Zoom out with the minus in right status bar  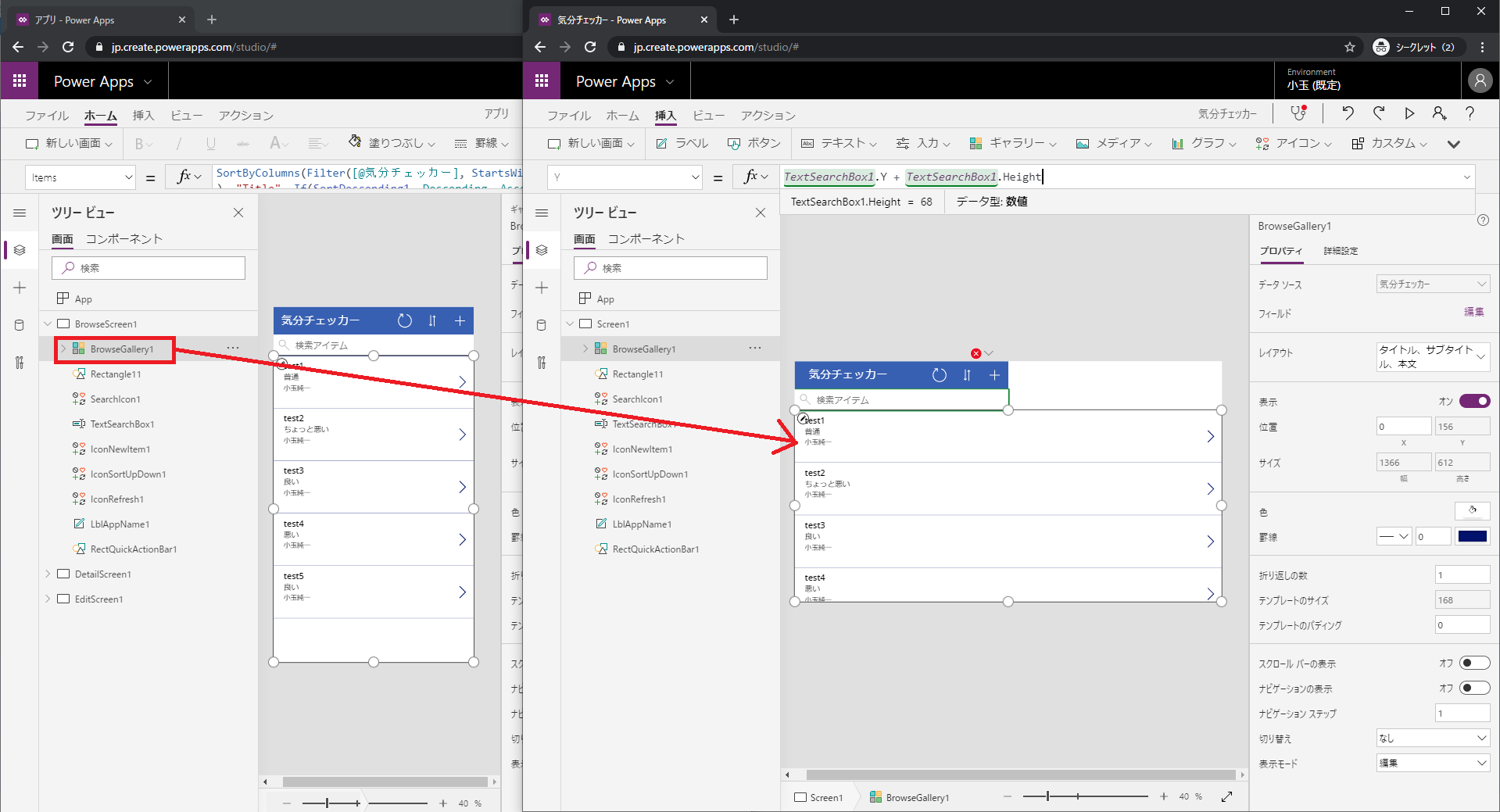tap(1008, 796)
